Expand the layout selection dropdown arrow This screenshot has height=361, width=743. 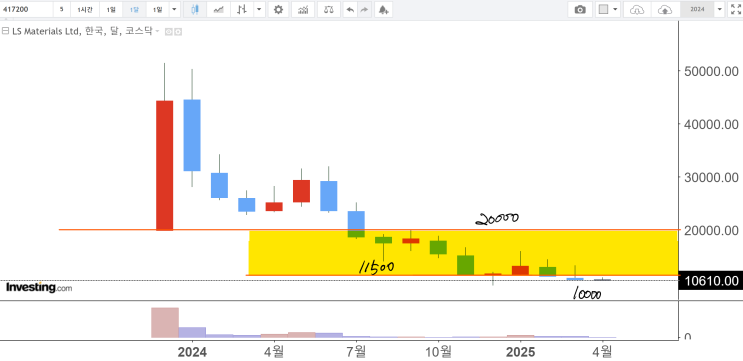coord(616,9)
